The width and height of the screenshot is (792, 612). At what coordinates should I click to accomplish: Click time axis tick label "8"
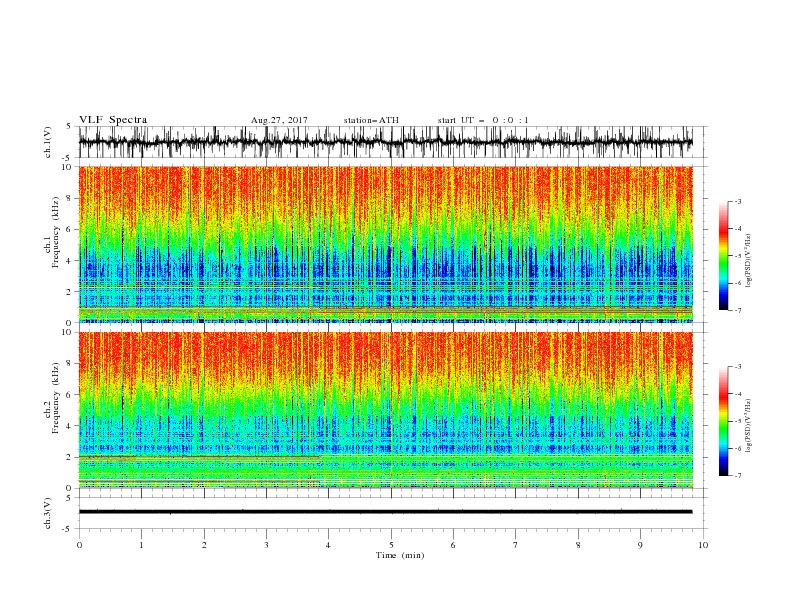point(578,545)
